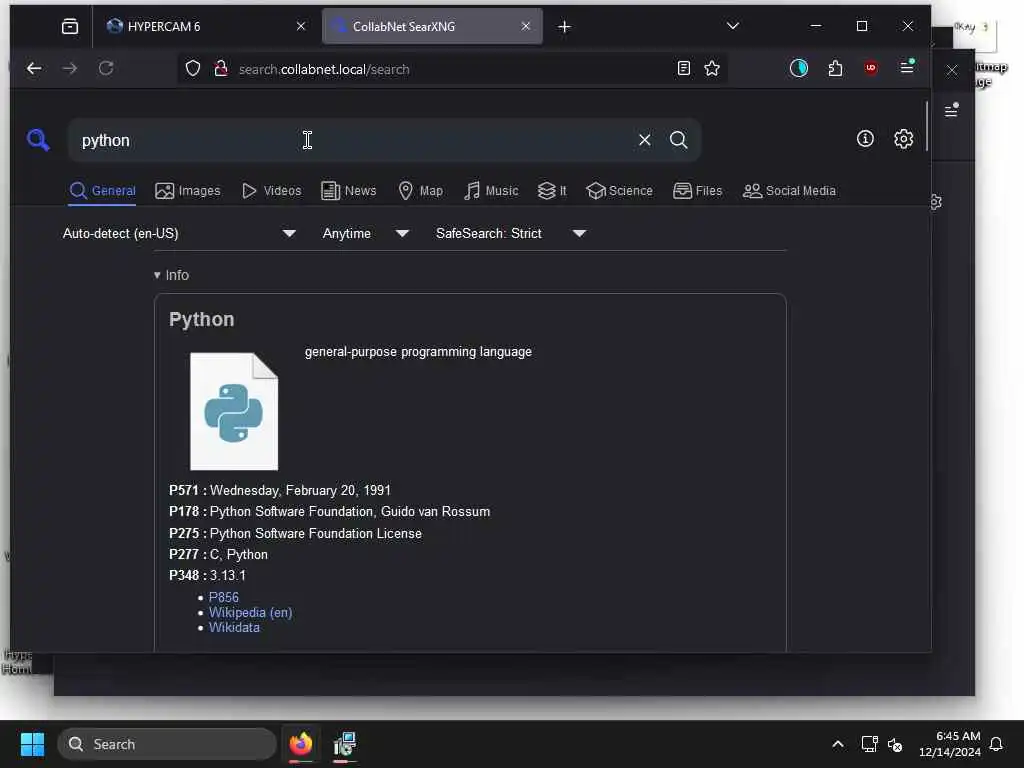
Task: Switch to the News category
Action: point(349,191)
